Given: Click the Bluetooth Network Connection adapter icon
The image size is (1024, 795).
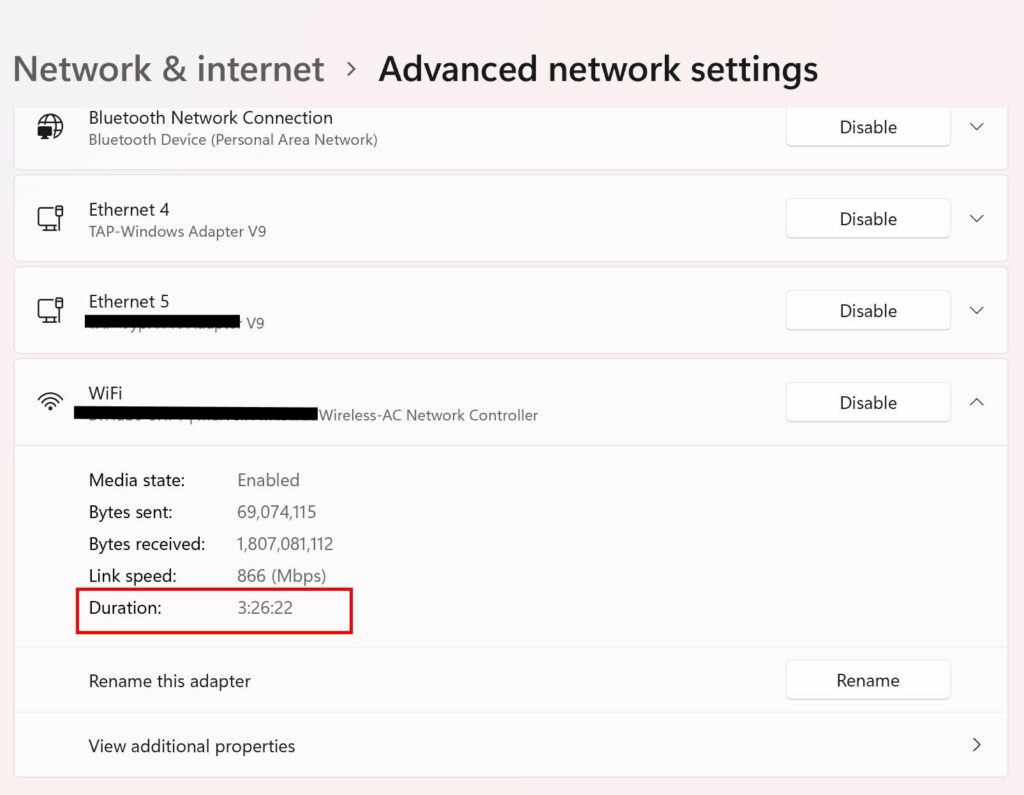Looking at the screenshot, I should (x=48, y=127).
